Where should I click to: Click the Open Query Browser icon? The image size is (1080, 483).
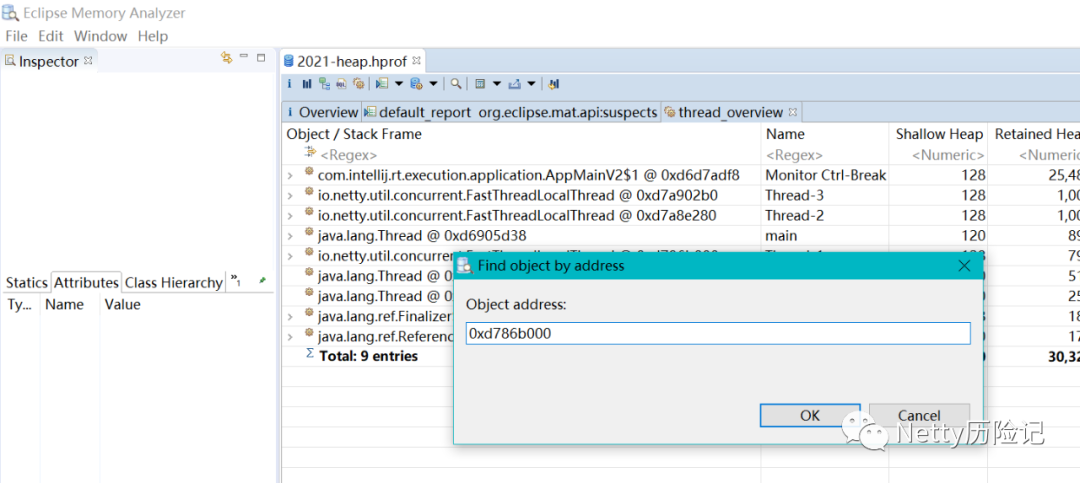coord(416,83)
